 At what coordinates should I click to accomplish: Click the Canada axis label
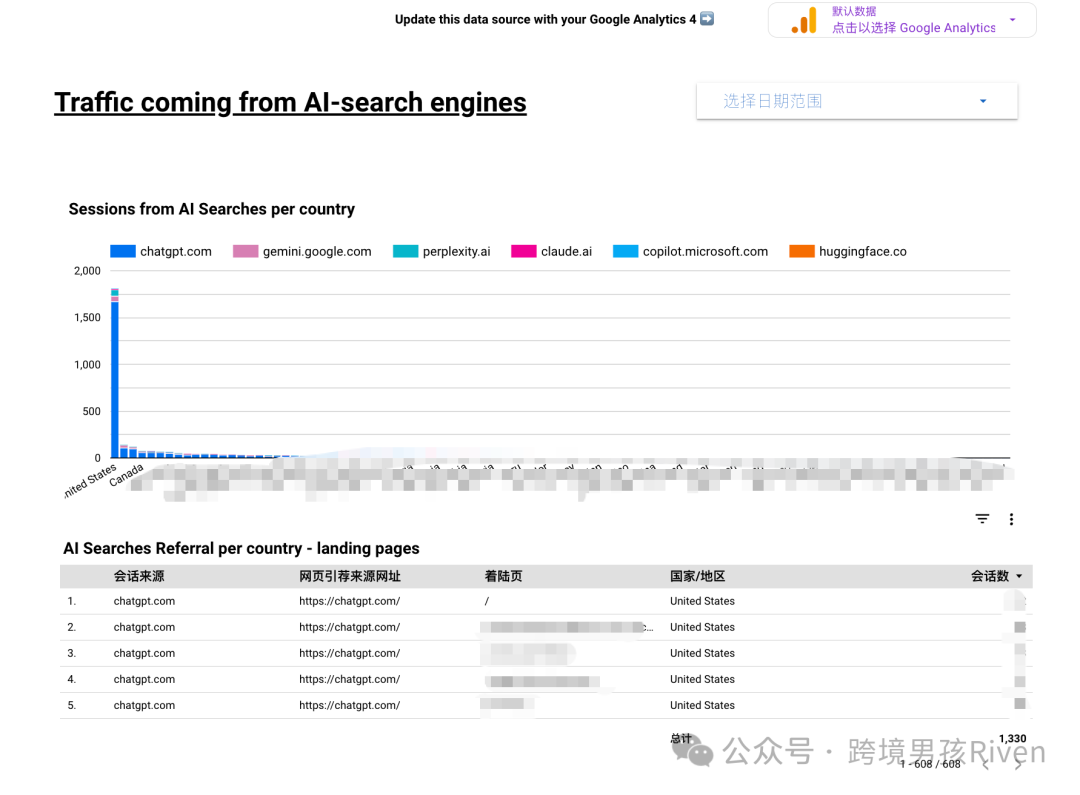[x=126, y=475]
